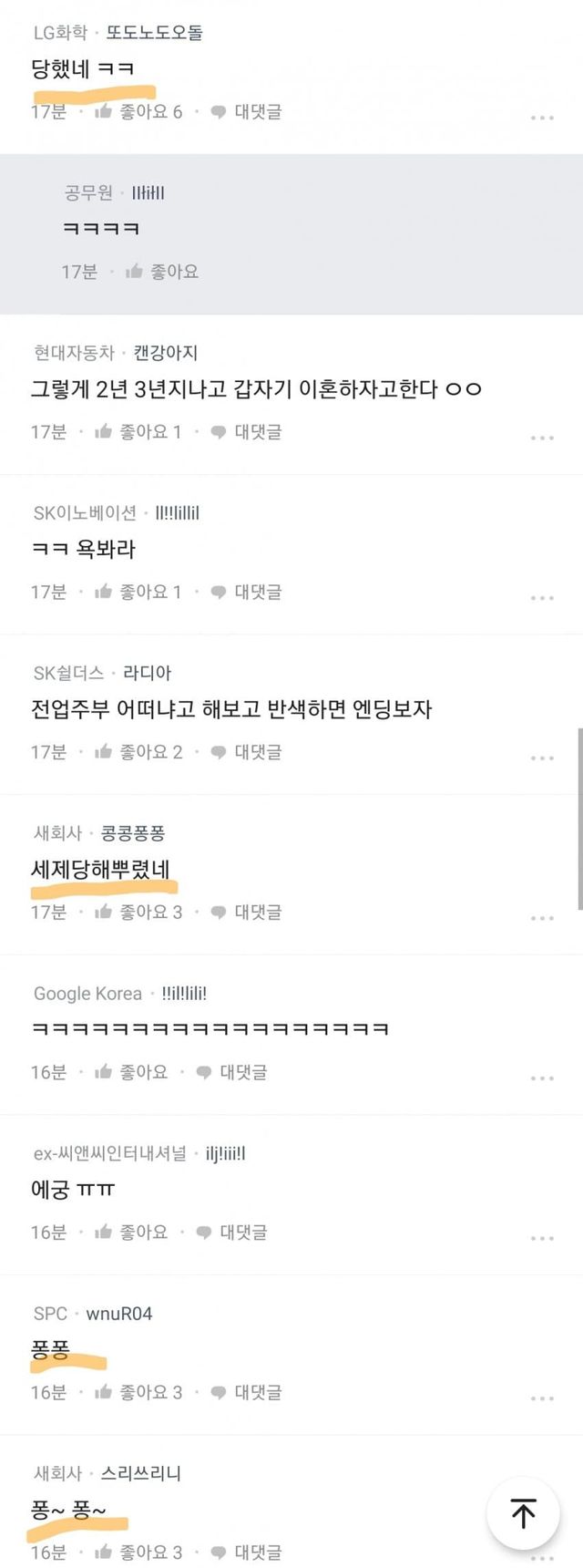Open more options on 콩콩퐁퐁 comment
The image size is (583, 1568).
tap(542, 918)
